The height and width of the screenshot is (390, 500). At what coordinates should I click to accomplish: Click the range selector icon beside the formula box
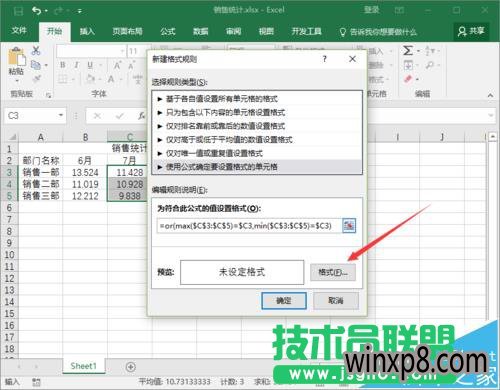(x=349, y=226)
